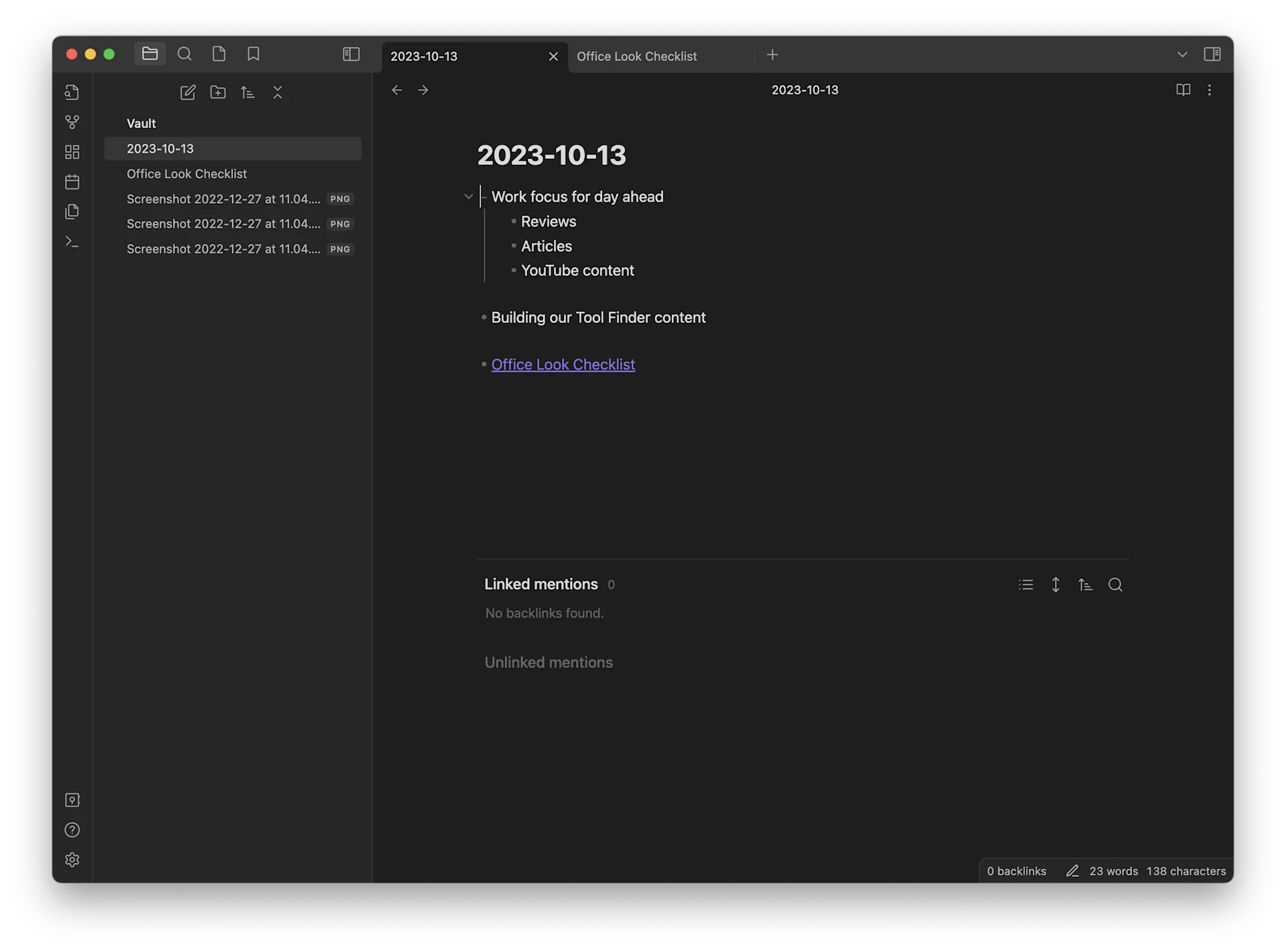This screenshot has height=952, width=1286.
Task: Open the terminal icon in the left ribbon
Action: (x=72, y=241)
